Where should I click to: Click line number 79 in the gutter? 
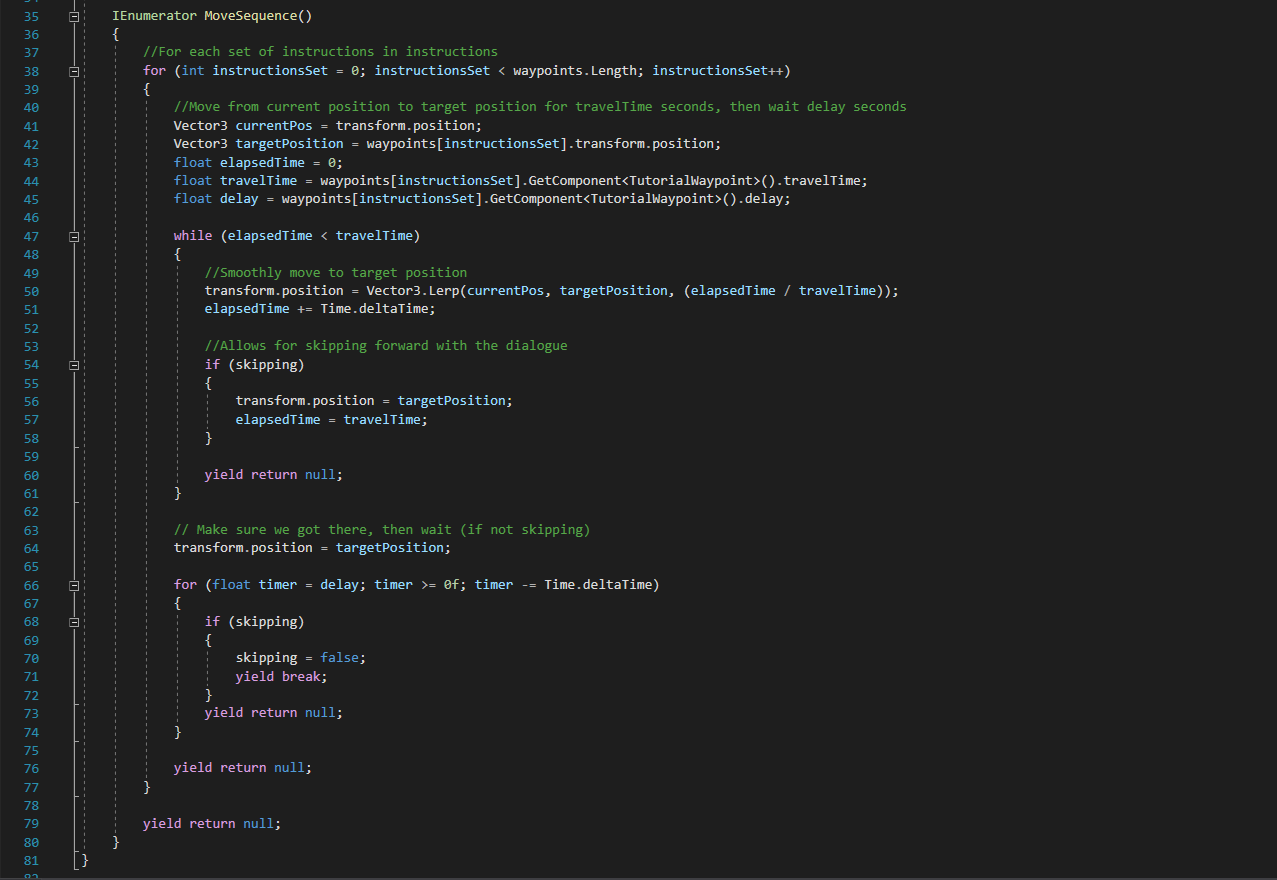[30, 824]
